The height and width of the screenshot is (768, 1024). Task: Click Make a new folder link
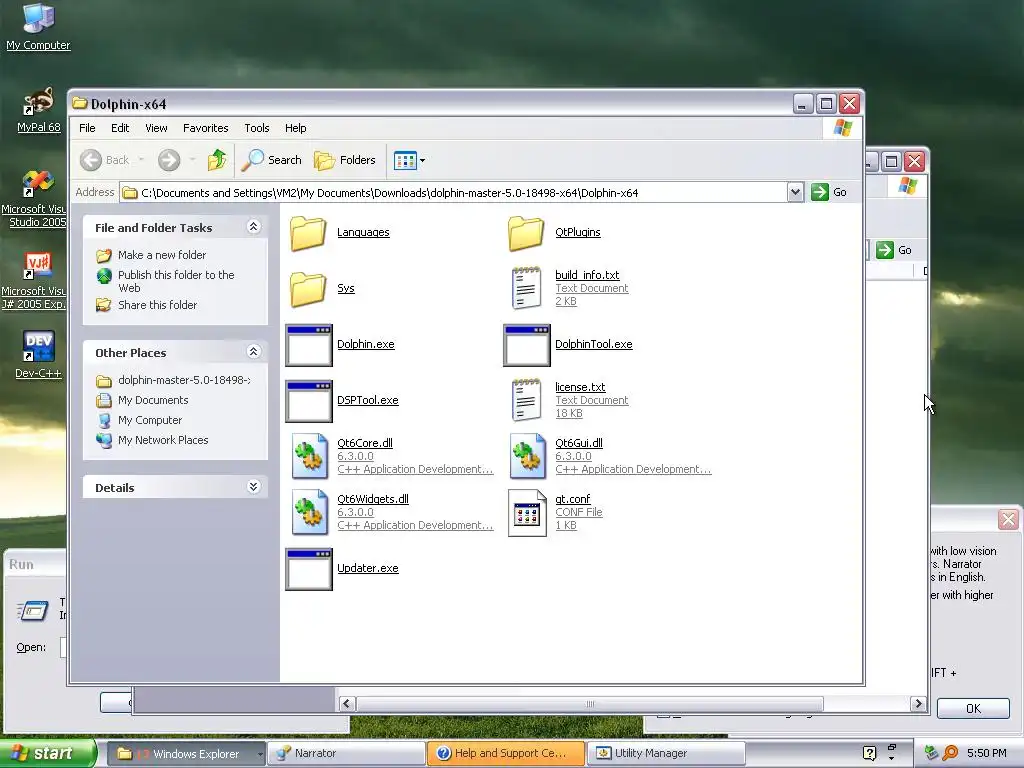click(162, 255)
